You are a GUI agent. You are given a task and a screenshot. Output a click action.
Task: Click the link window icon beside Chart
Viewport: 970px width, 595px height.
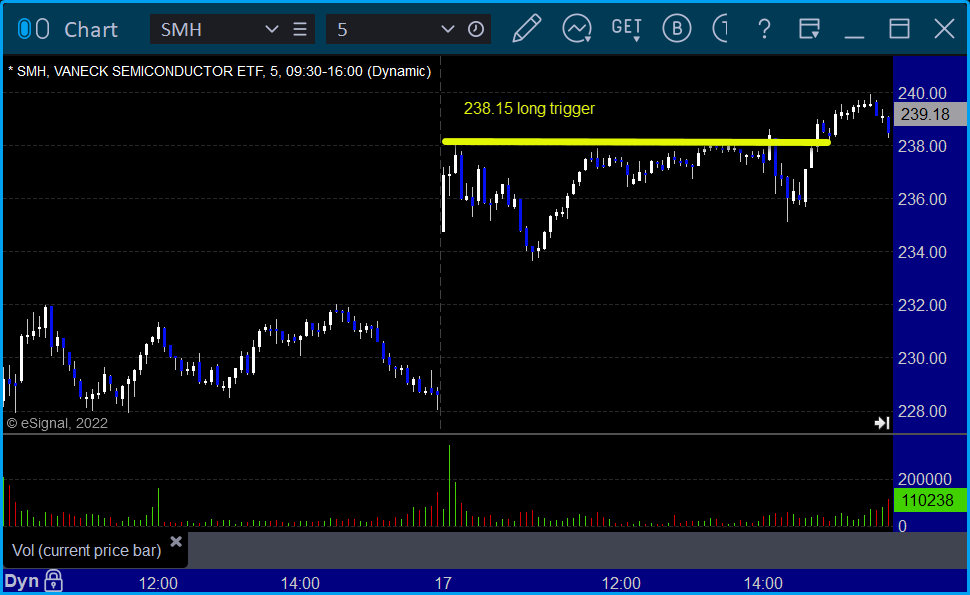(x=33, y=29)
